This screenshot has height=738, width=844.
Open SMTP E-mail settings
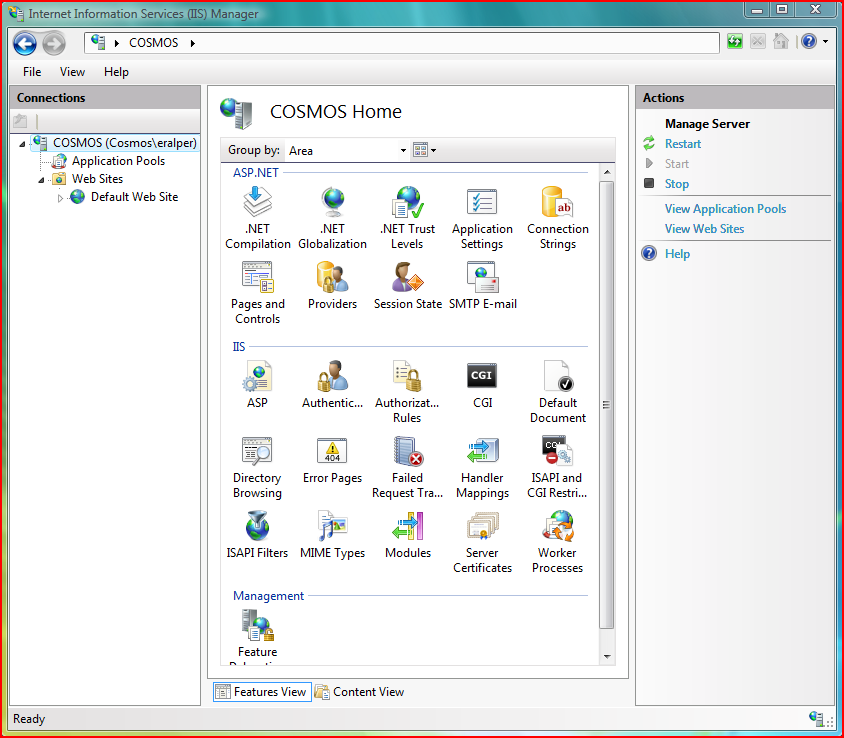pos(482,286)
